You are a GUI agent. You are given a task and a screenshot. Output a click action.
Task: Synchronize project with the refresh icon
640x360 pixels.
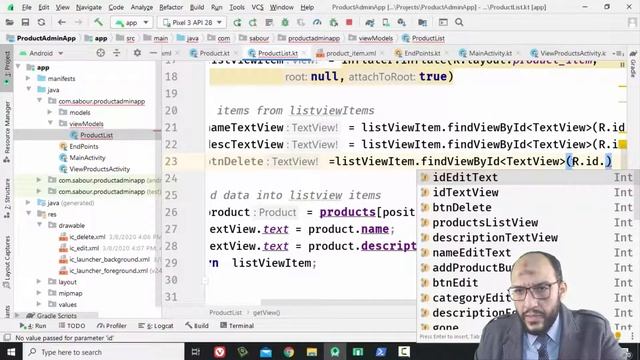click(x=41, y=22)
